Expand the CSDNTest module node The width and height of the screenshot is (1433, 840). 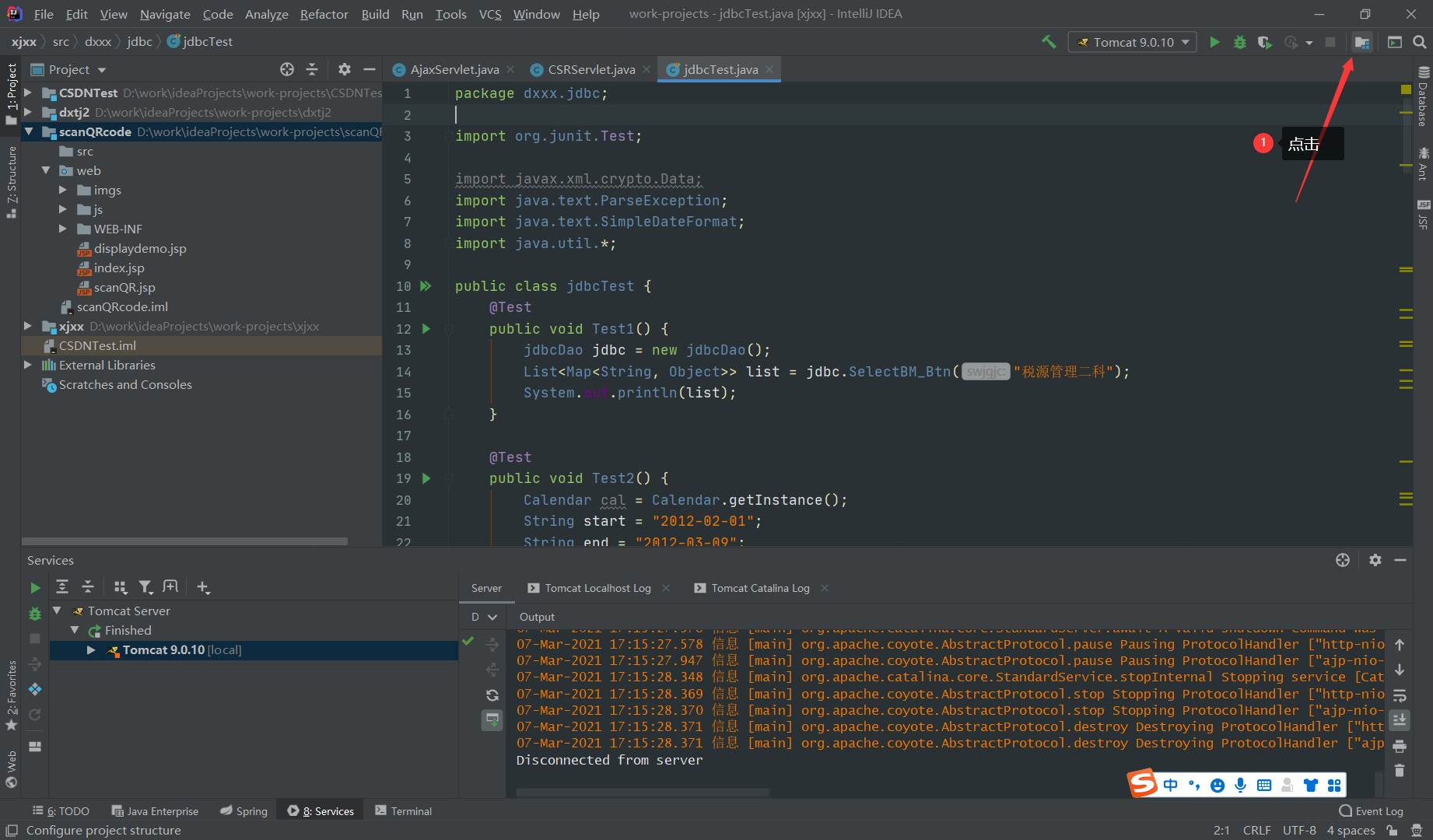point(28,93)
